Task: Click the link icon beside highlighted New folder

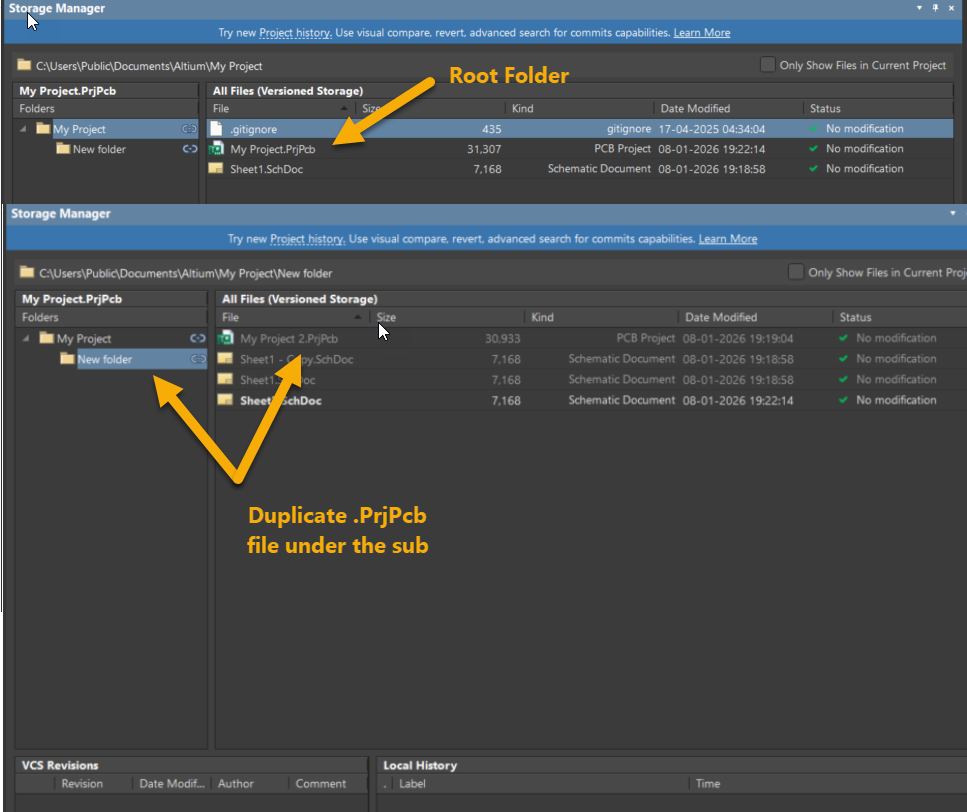Action: click(x=197, y=359)
